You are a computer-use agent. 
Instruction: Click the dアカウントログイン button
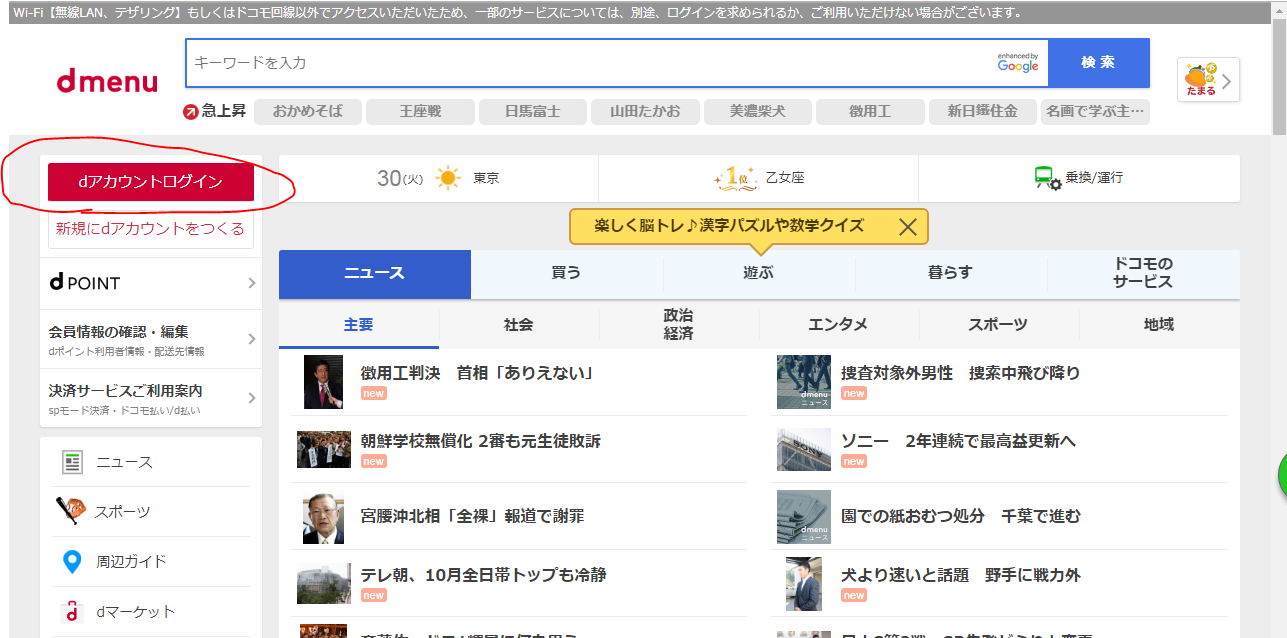tap(151, 182)
